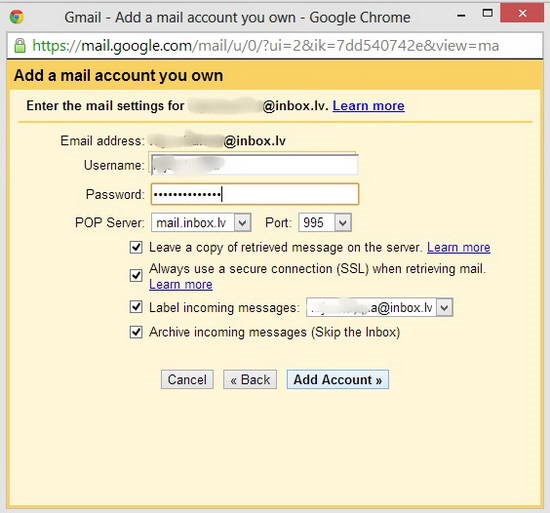Screen dimensions: 550x513
Task: Maximize the Gmail popup window
Action: click(x=488, y=14)
